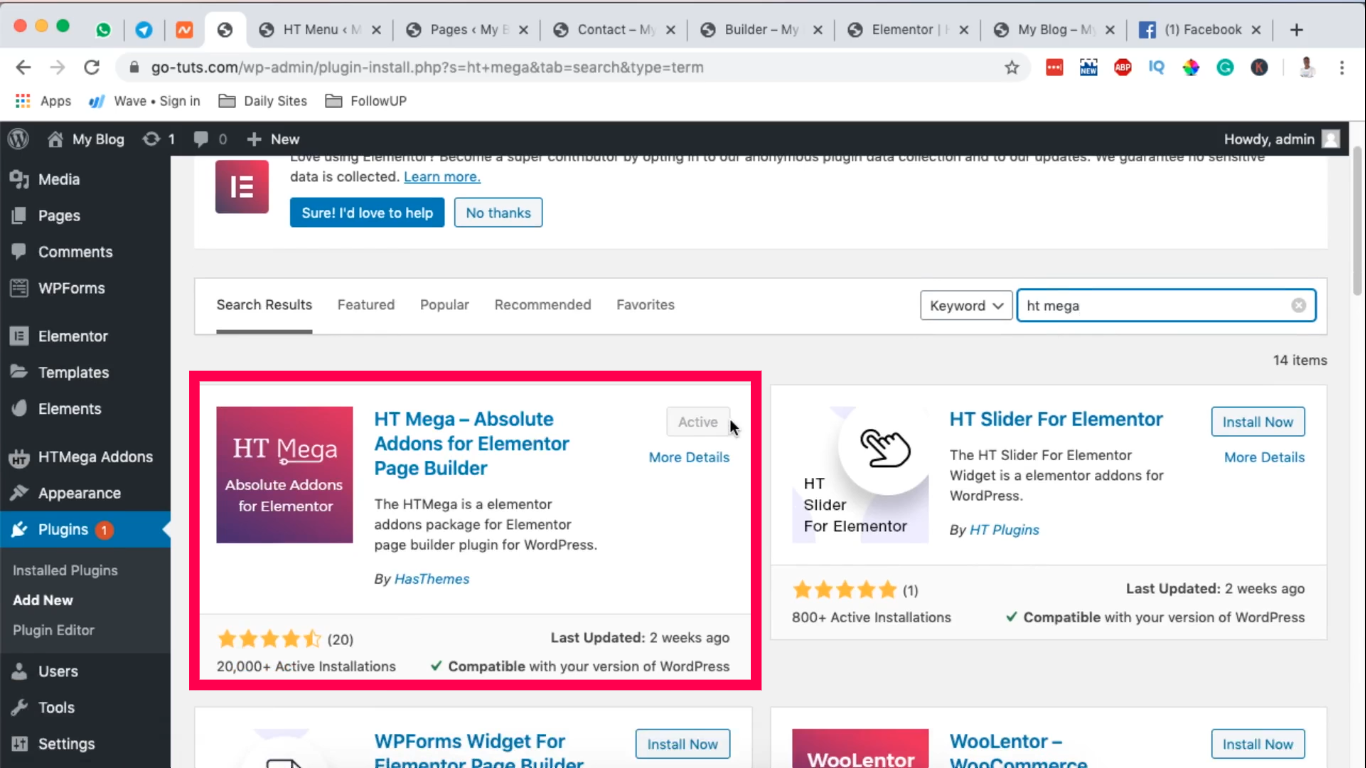
Task: Close the Builder browser tab
Action: [817, 30]
